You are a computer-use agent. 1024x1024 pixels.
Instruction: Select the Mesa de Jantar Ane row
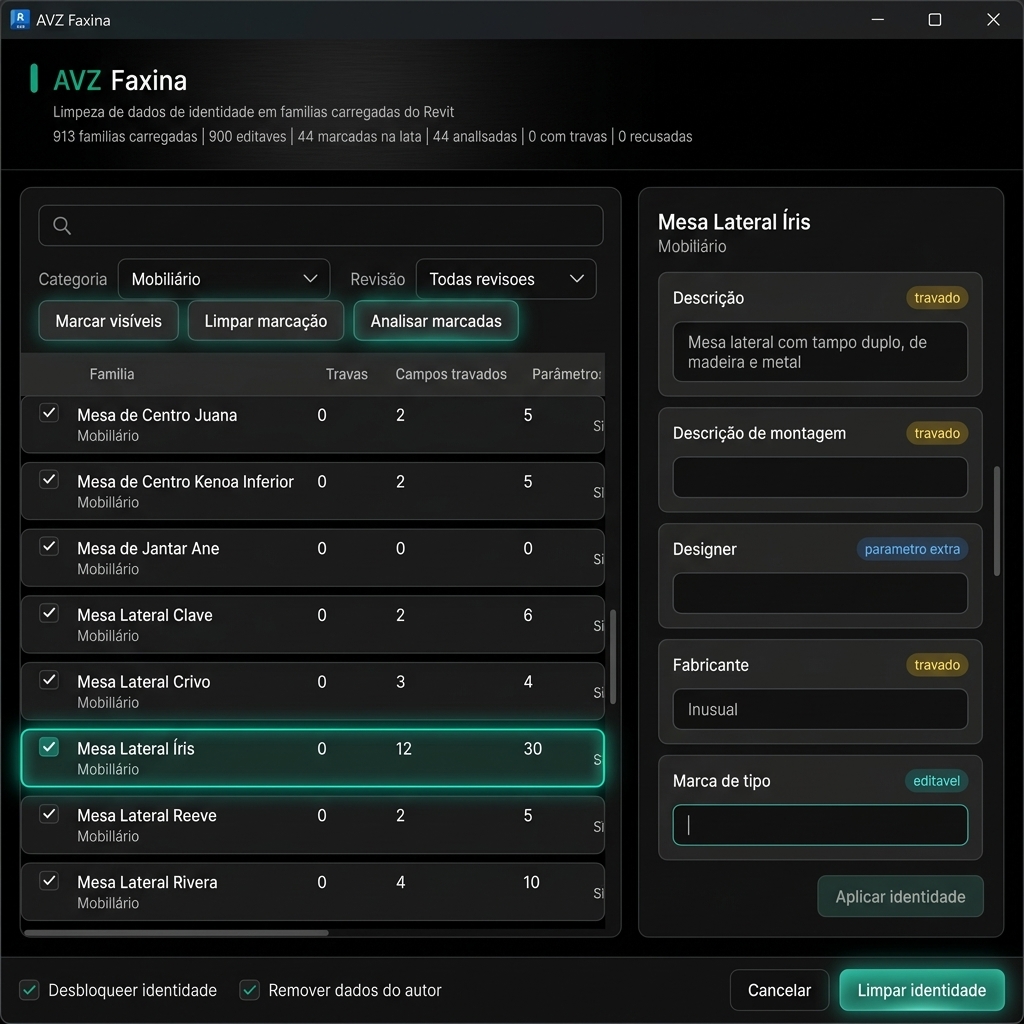[313, 558]
